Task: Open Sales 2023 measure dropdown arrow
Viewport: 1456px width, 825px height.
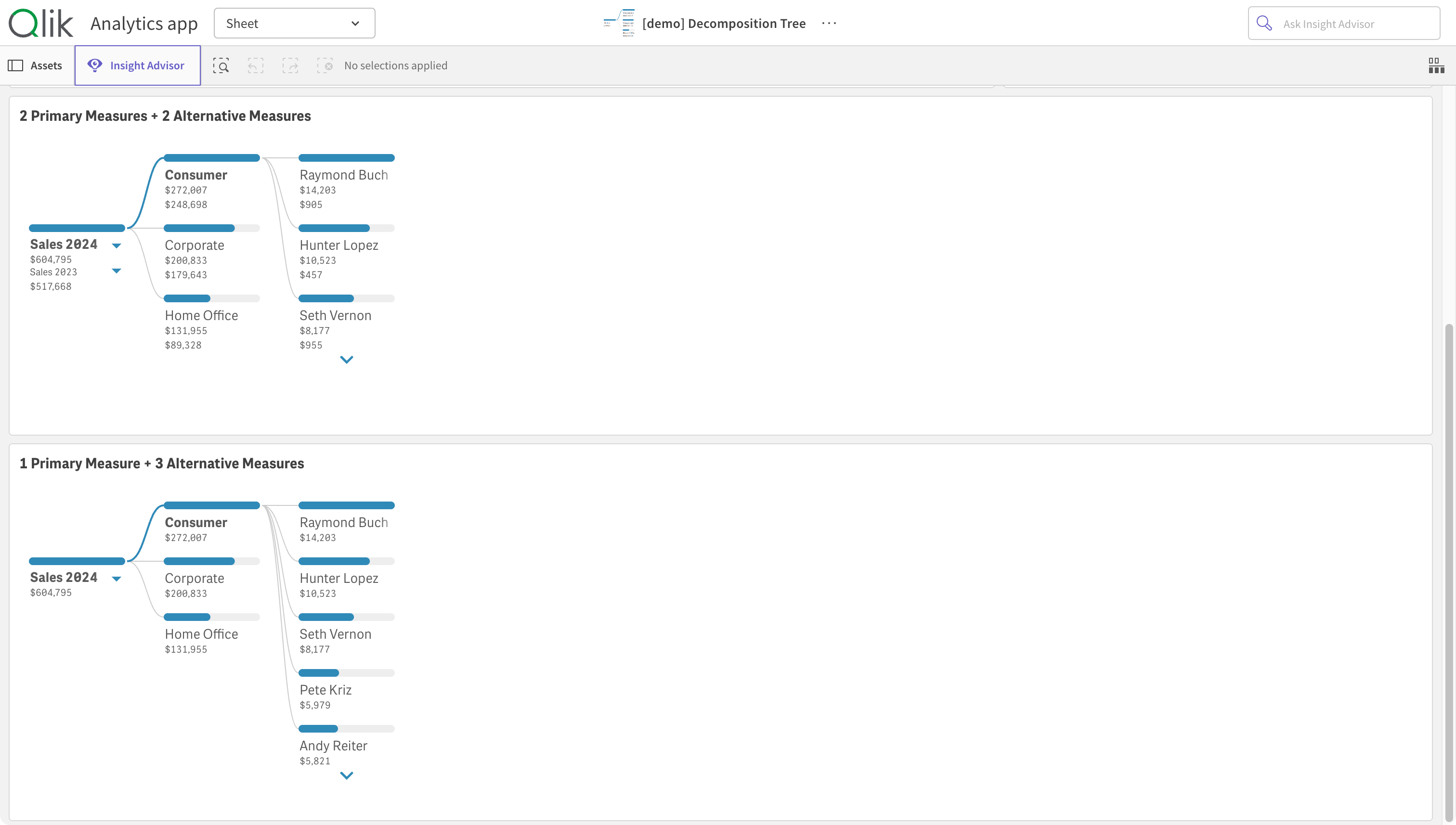Action: coord(116,271)
